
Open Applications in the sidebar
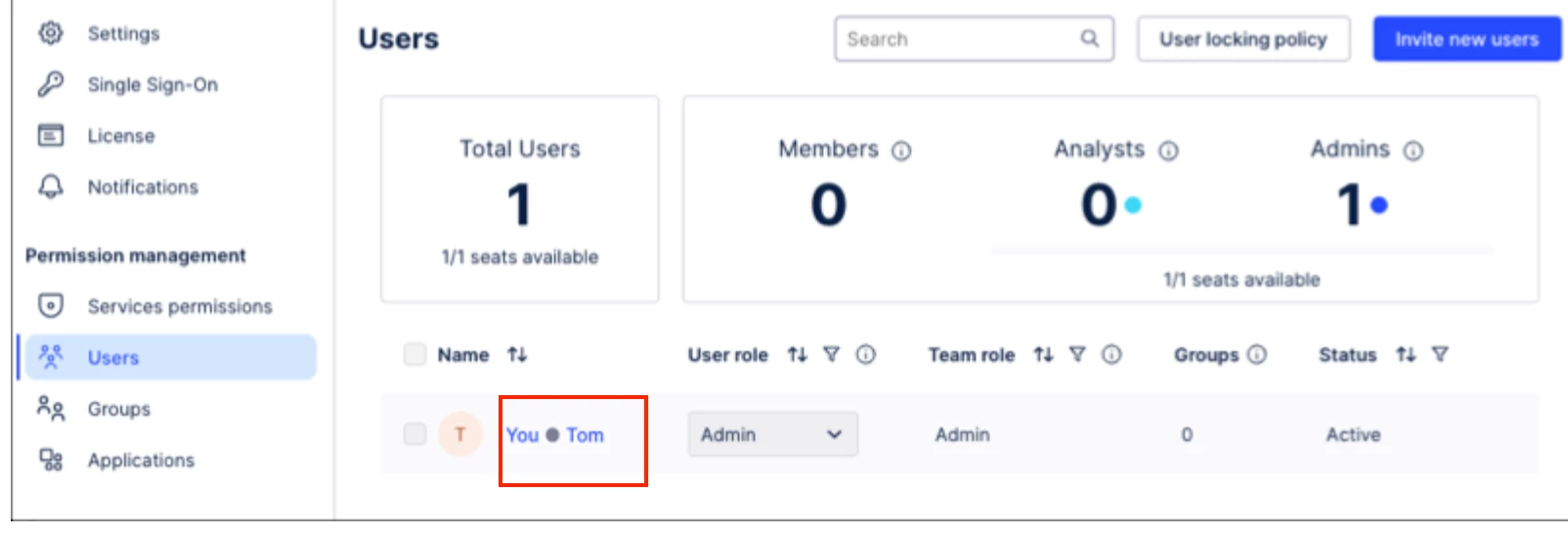point(141,460)
